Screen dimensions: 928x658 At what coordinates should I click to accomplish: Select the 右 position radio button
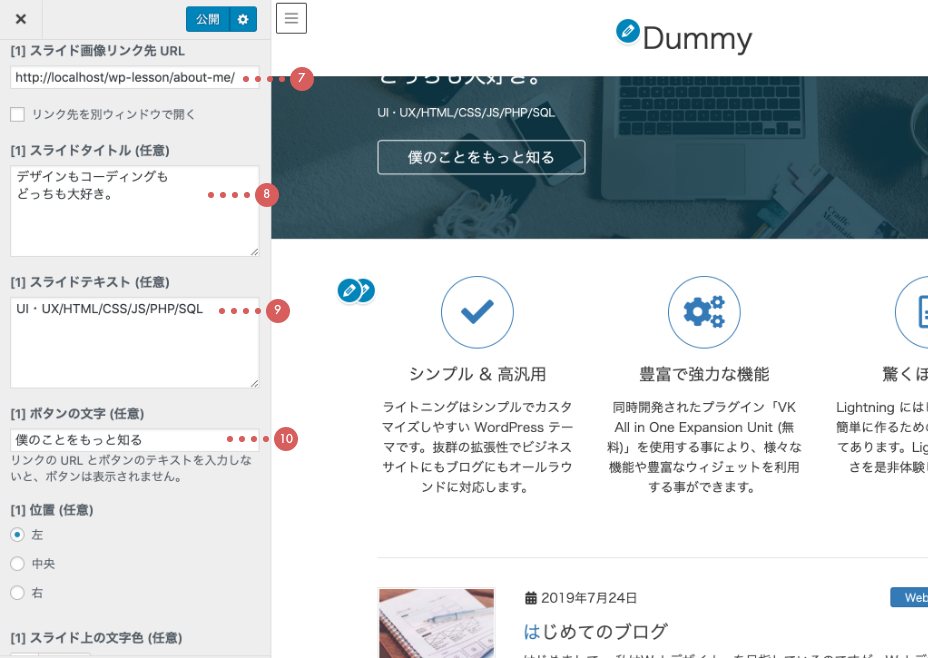tap(17, 593)
